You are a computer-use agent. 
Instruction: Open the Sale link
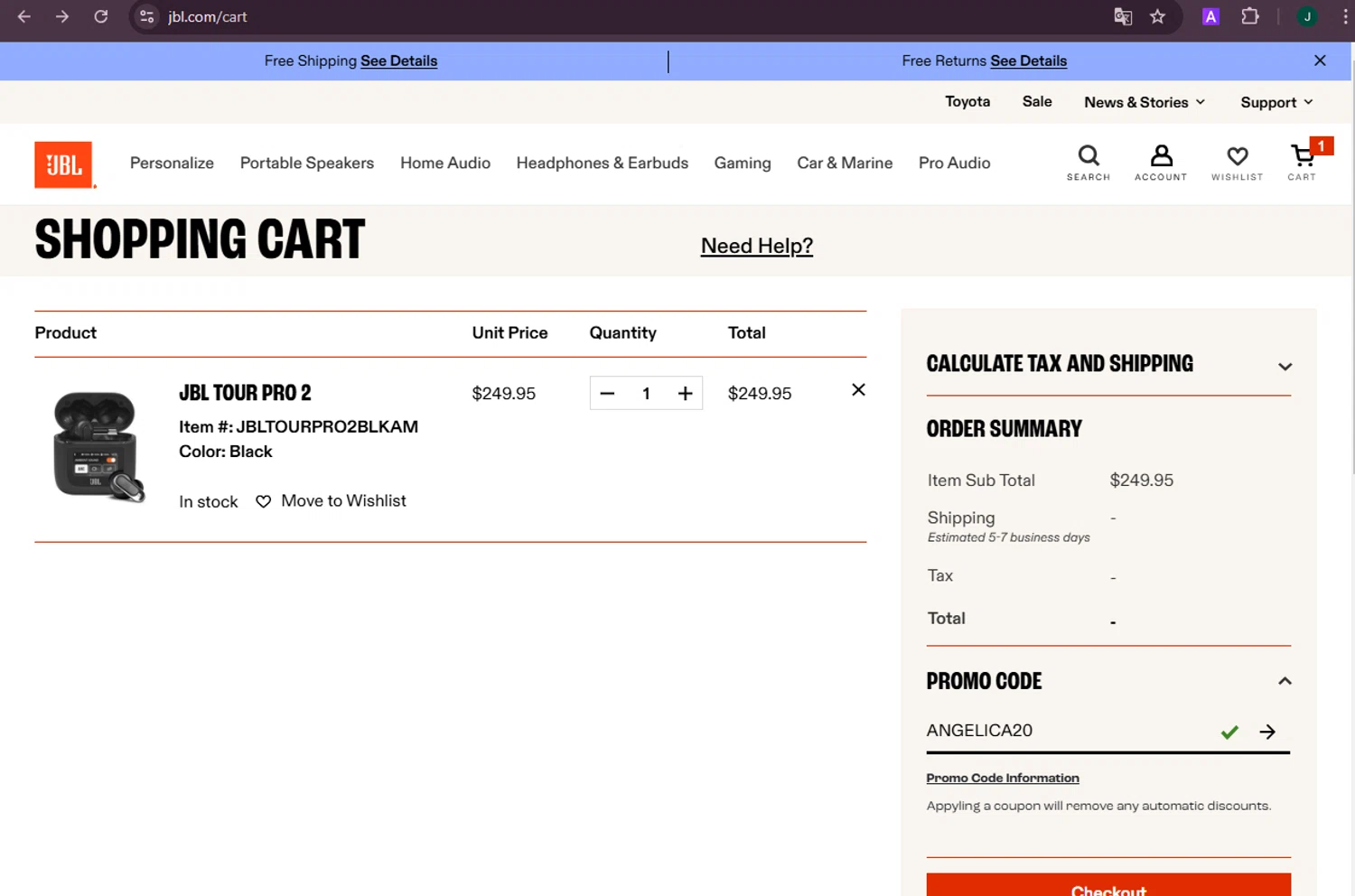pos(1037,101)
